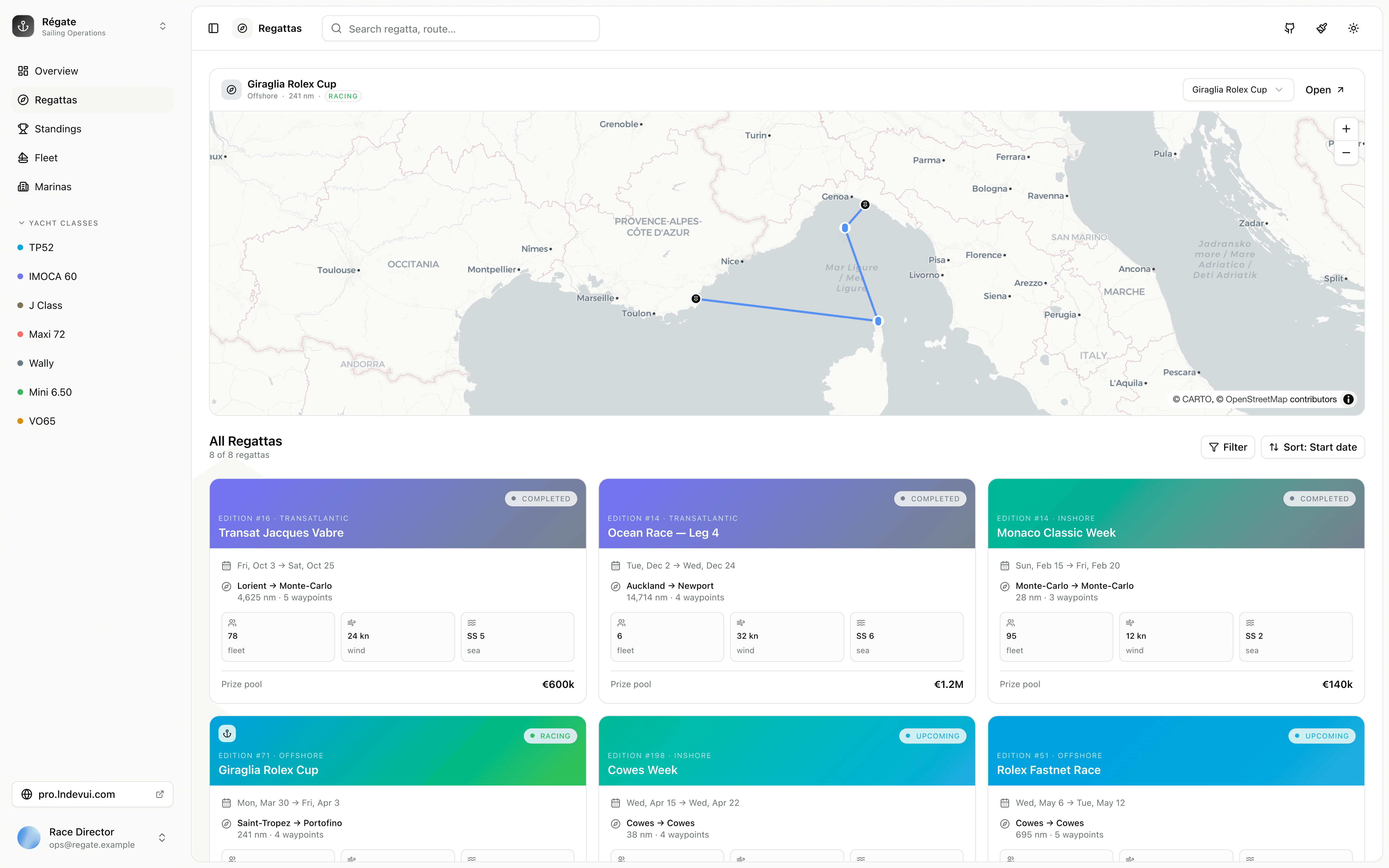
Task: Change the Sort: Start date option
Action: [1313, 447]
